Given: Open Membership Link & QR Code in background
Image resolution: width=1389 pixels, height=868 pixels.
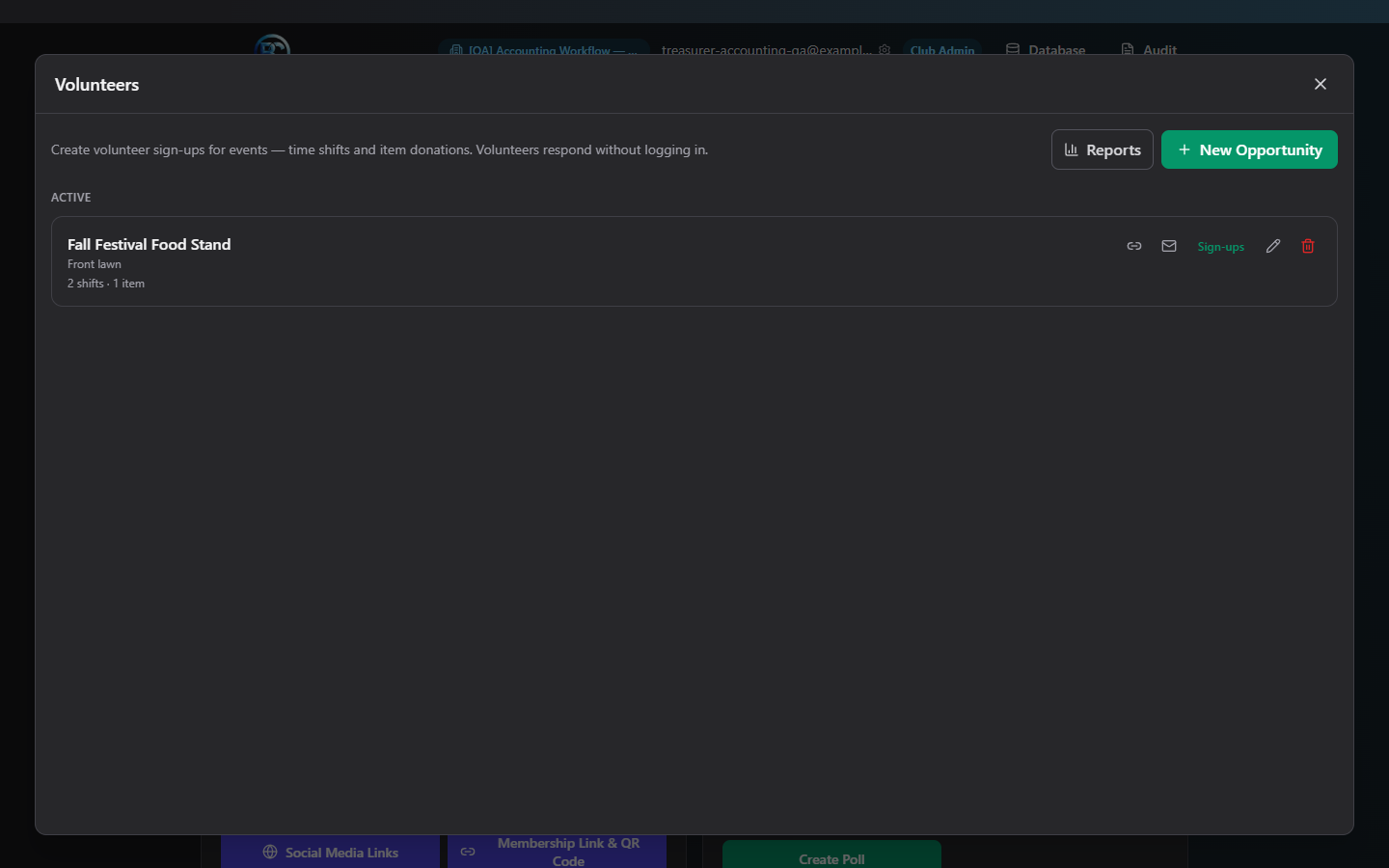Looking at the screenshot, I should click(x=557, y=852).
